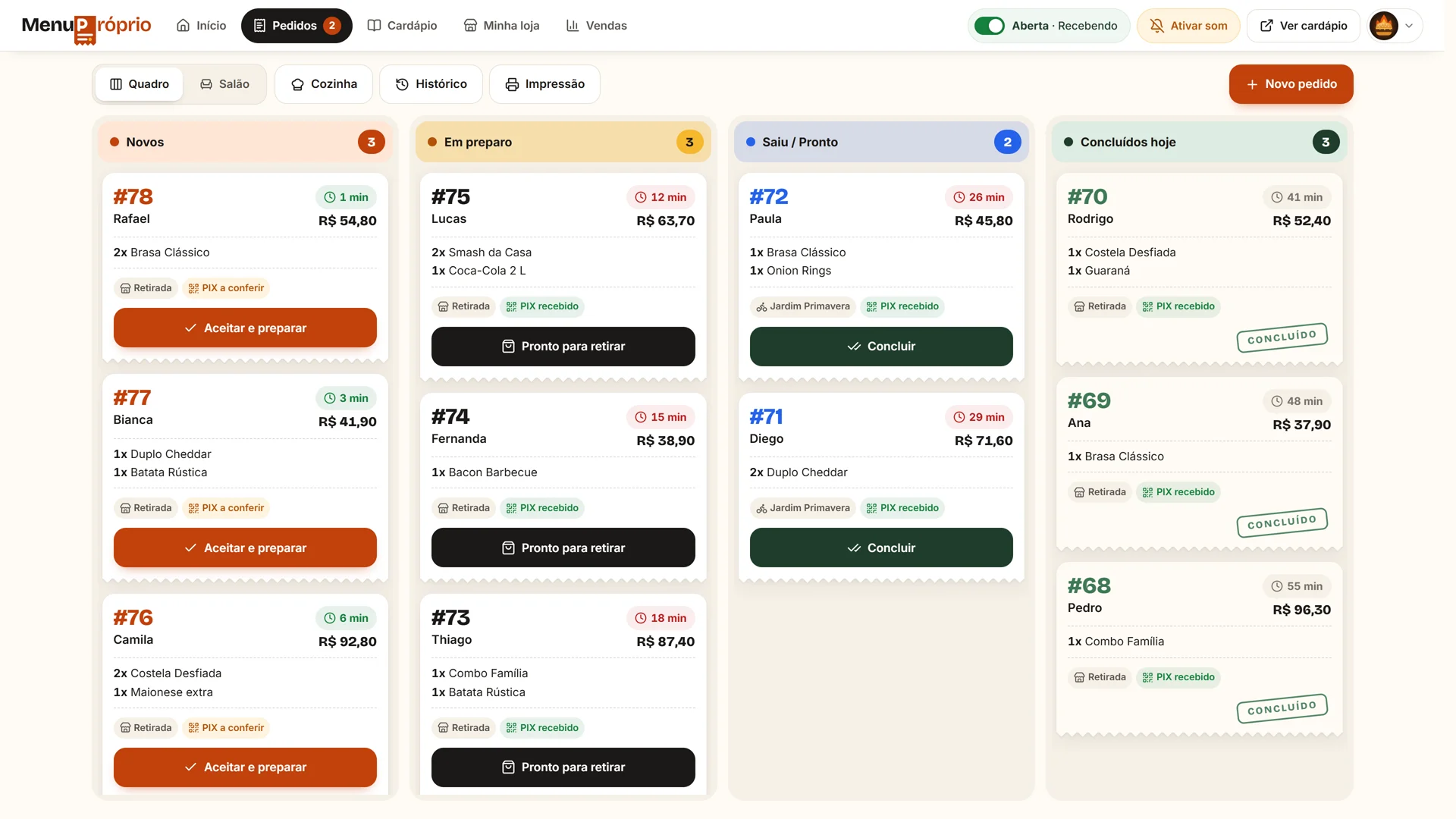Click the Novos column count badge
Viewport: 1456px width, 819px height.
tap(372, 142)
